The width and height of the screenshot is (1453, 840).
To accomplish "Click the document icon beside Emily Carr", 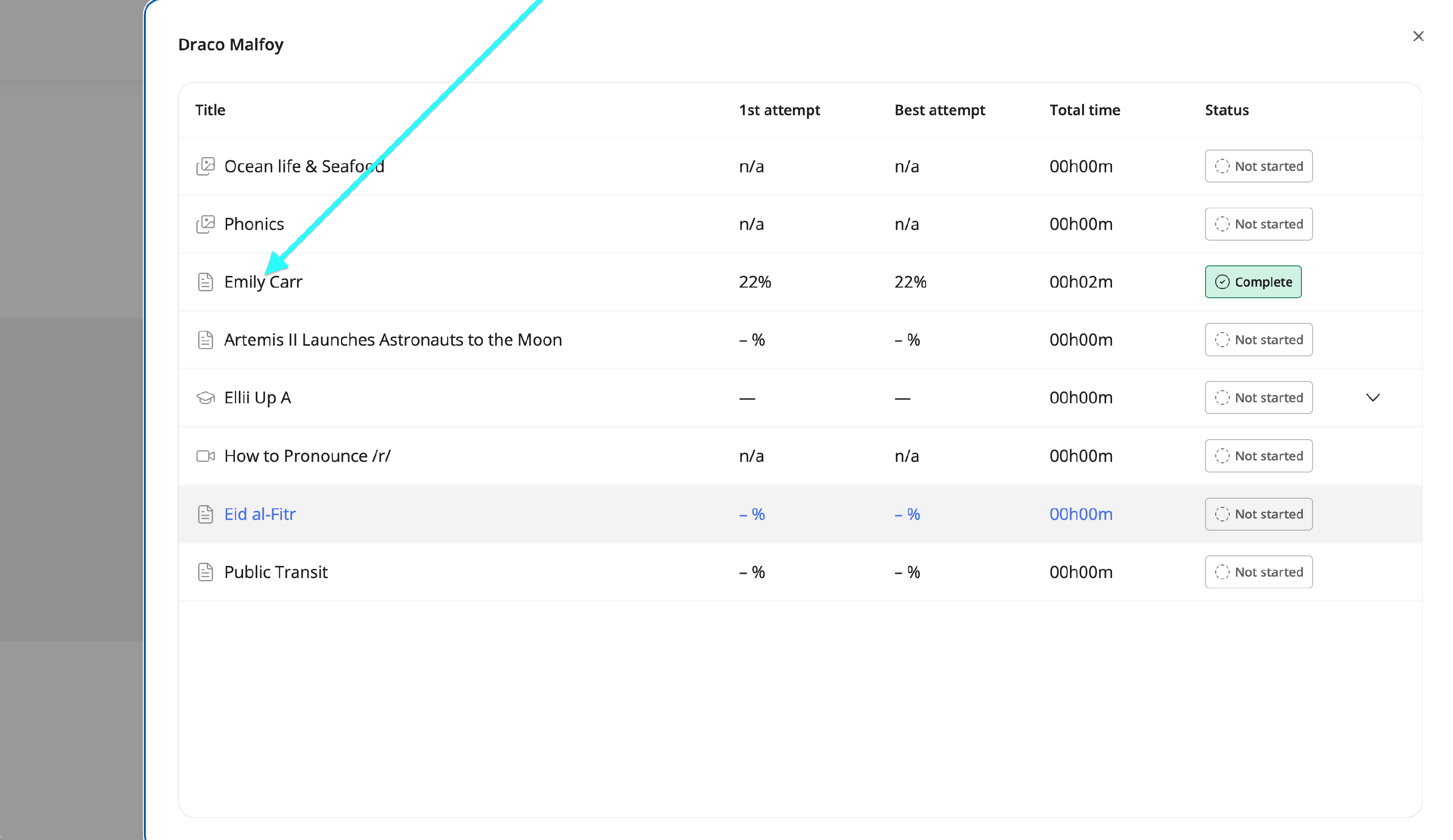I will [205, 282].
